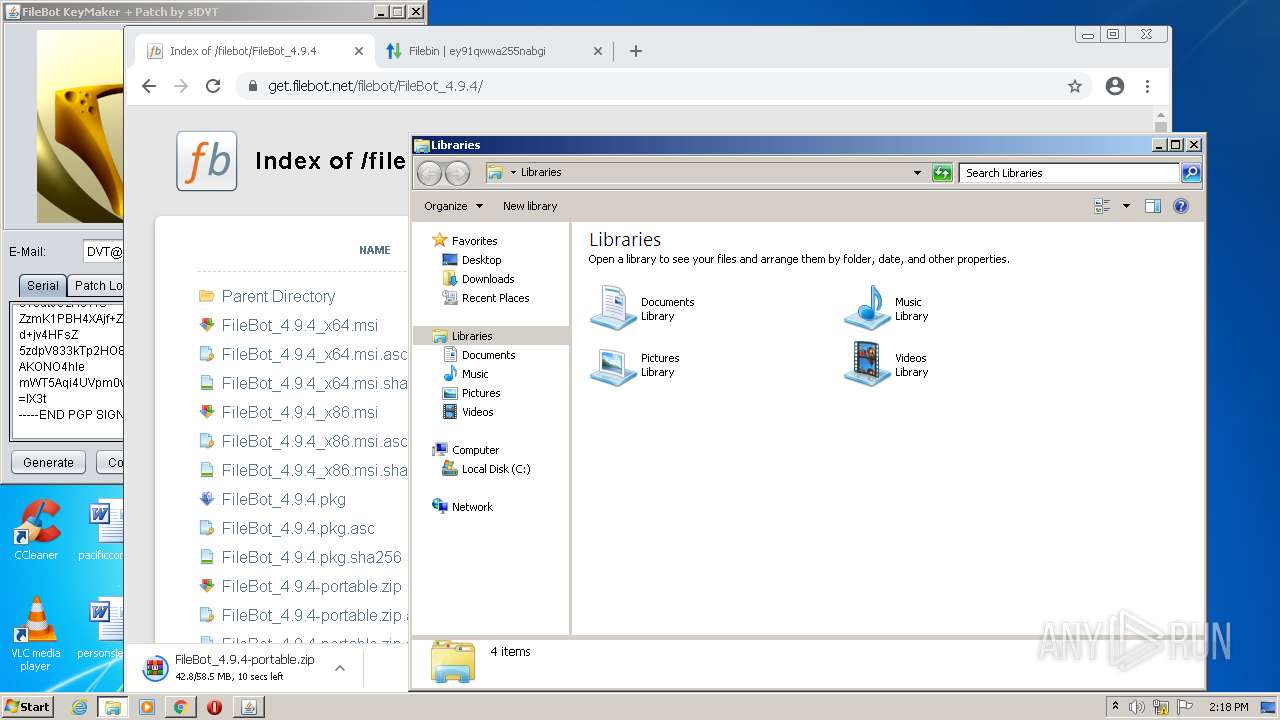The width and height of the screenshot is (1280, 720).
Task: Click the change your view icon
Action: pyautogui.click(x=1103, y=206)
